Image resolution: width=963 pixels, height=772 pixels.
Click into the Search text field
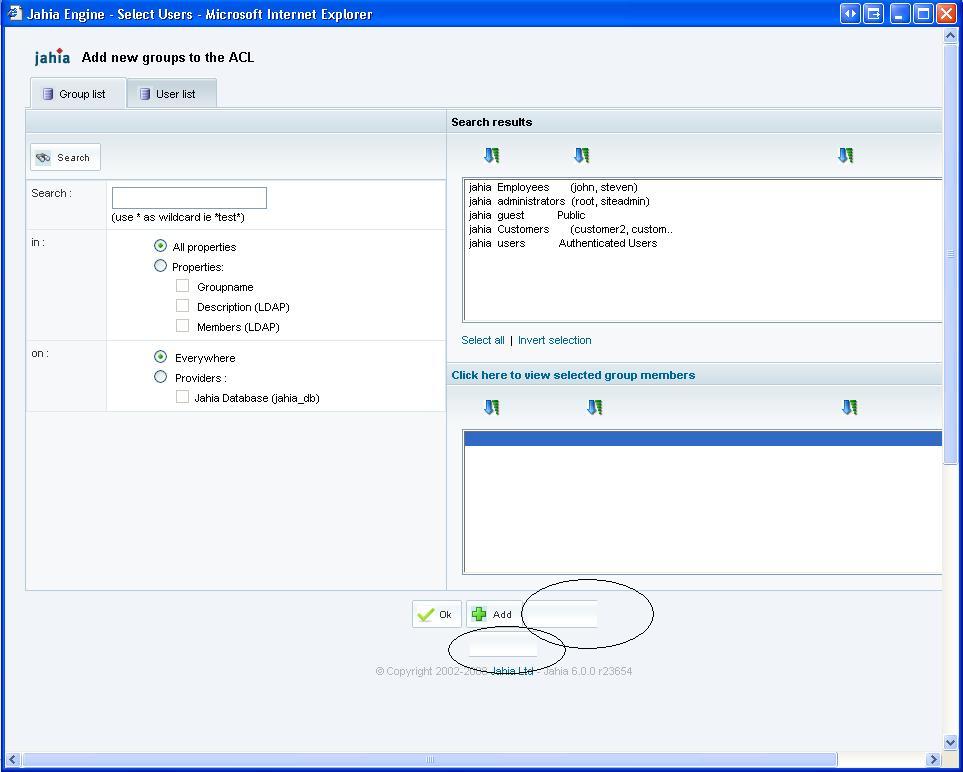189,198
